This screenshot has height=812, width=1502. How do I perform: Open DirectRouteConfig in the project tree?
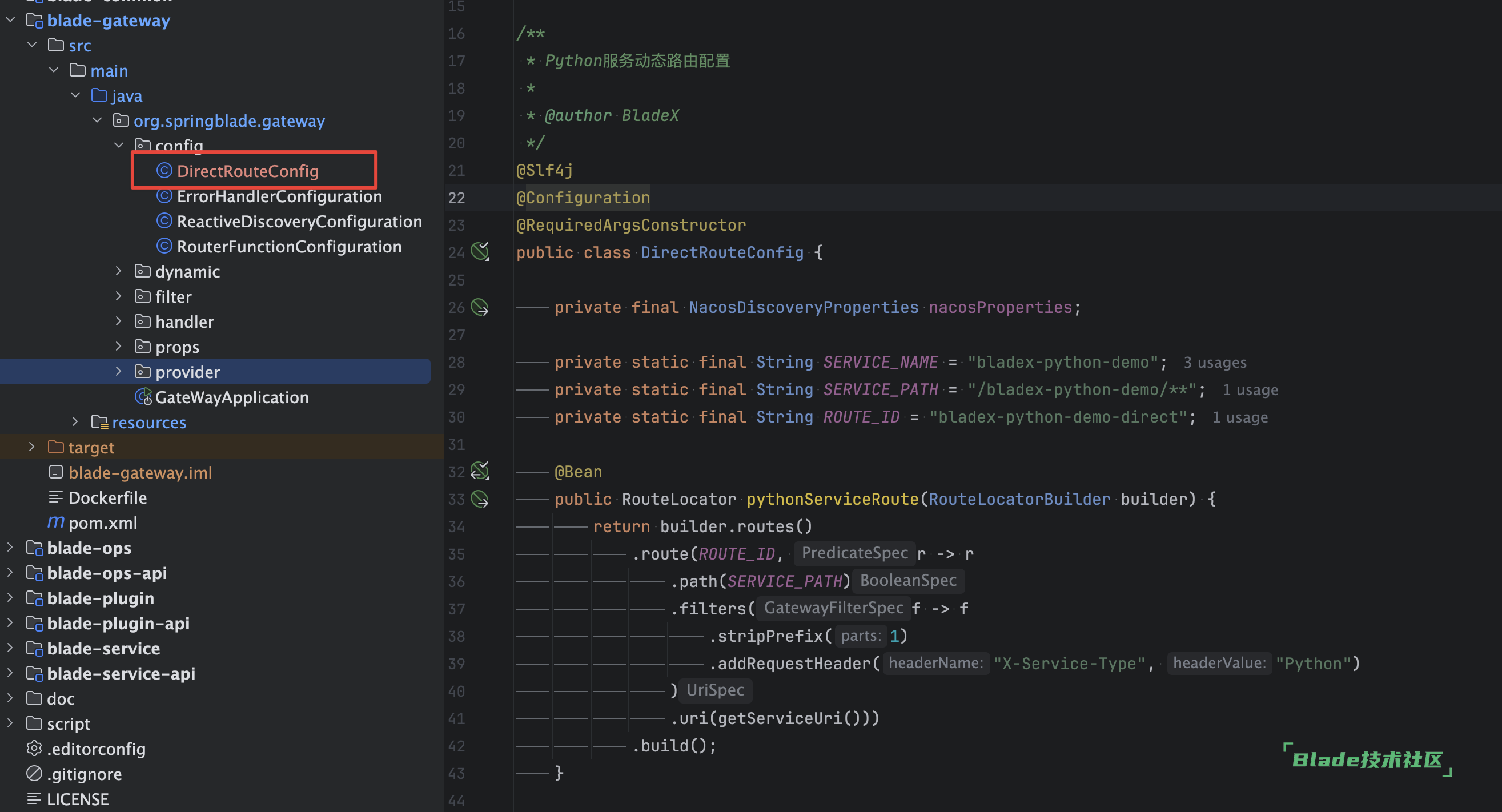(248, 171)
